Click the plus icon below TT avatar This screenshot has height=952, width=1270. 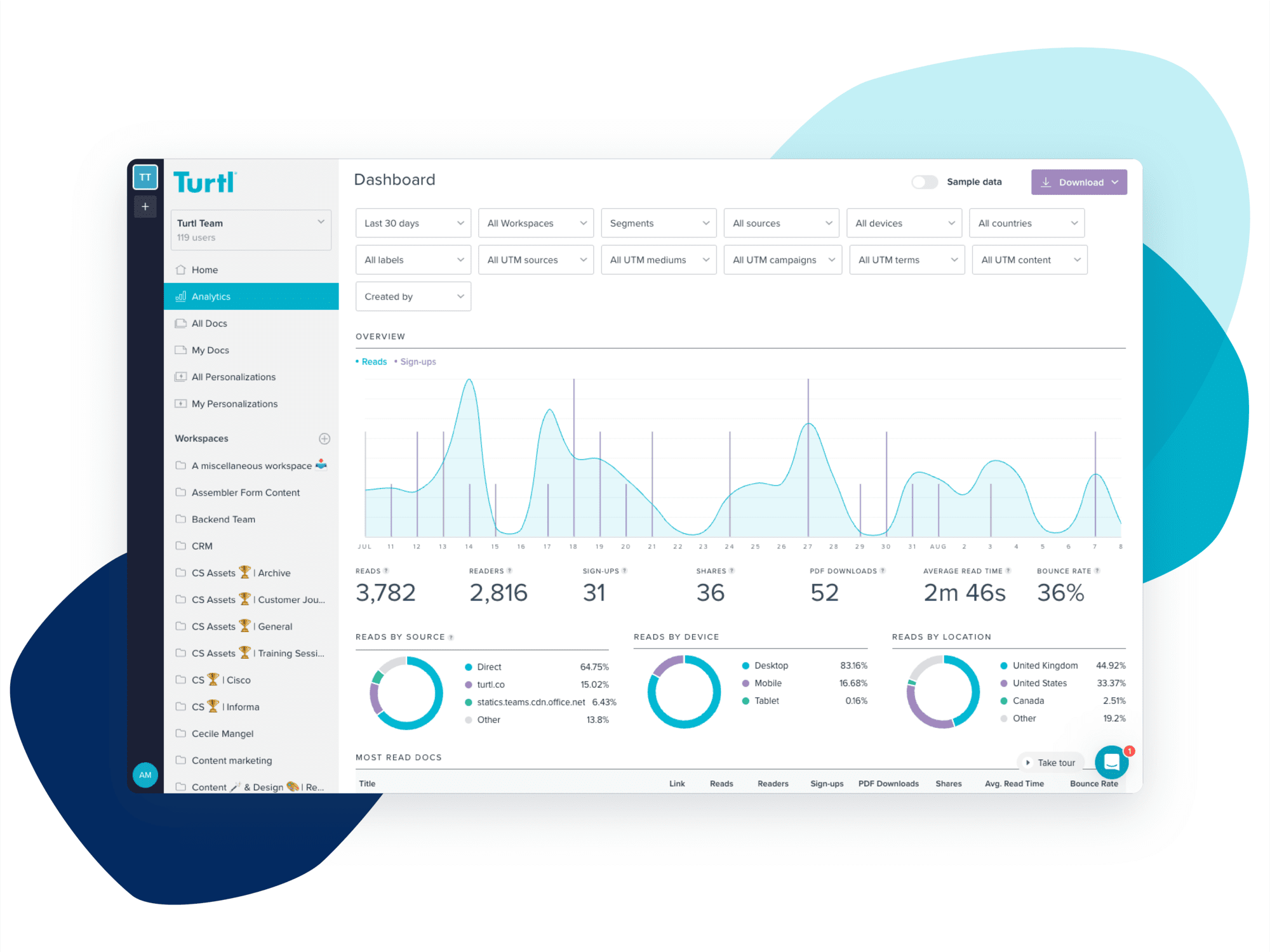click(x=145, y=206)
